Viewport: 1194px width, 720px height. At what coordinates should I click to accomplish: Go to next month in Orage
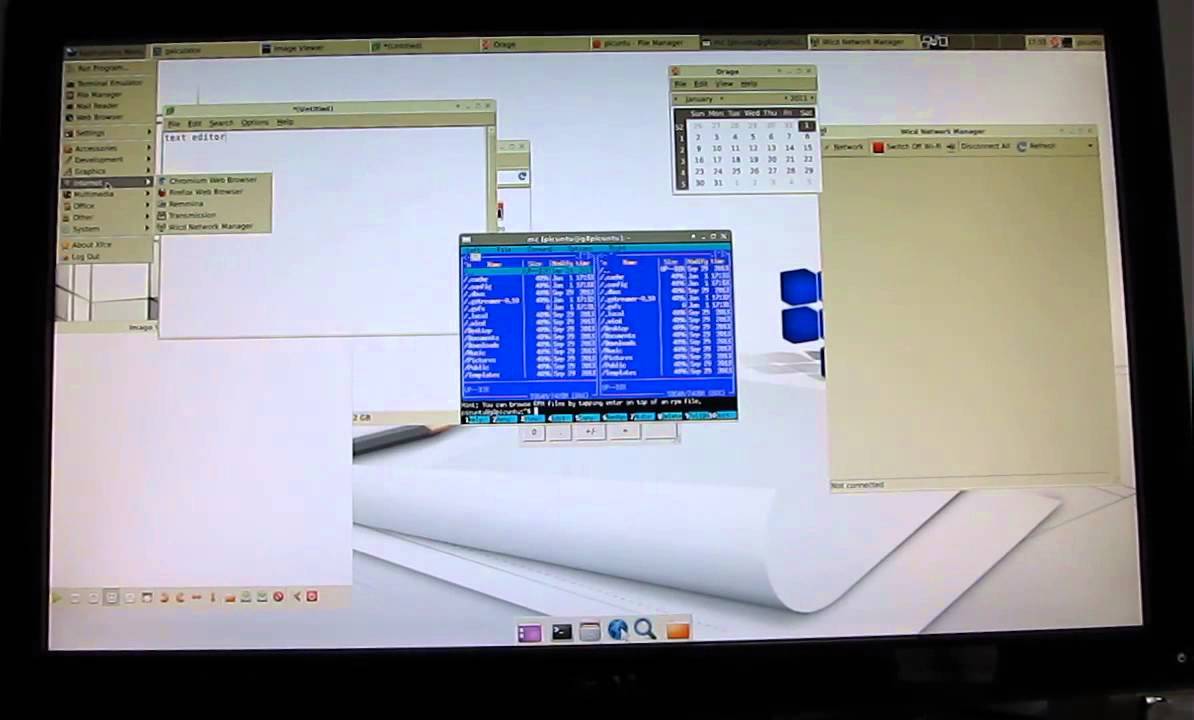click(x=722, y=99)
